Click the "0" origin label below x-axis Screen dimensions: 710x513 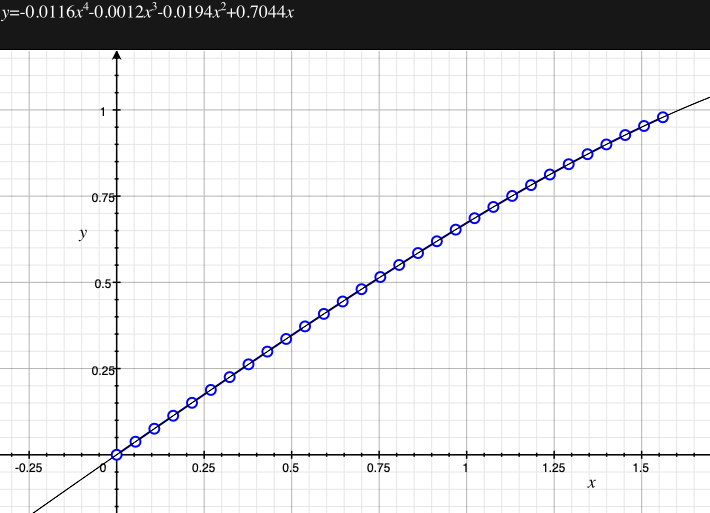103,468
